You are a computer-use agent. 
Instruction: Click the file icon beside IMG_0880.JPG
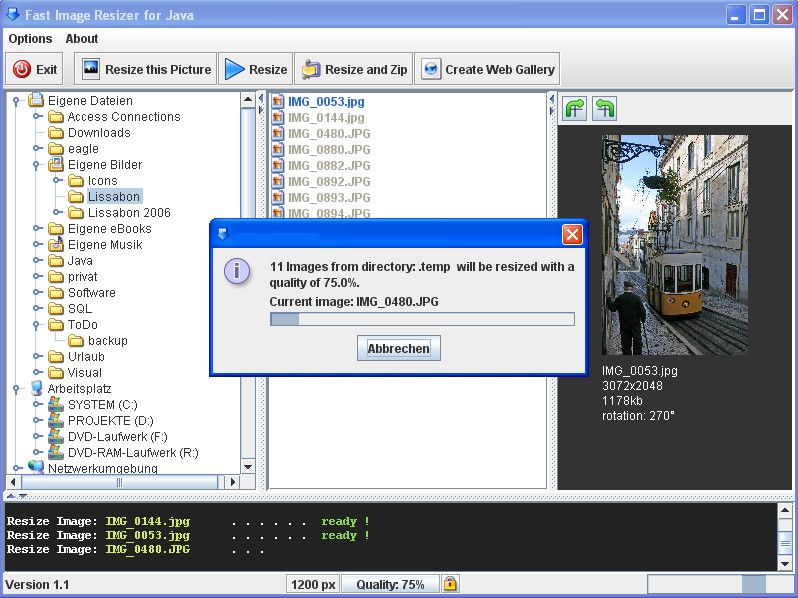277,150
